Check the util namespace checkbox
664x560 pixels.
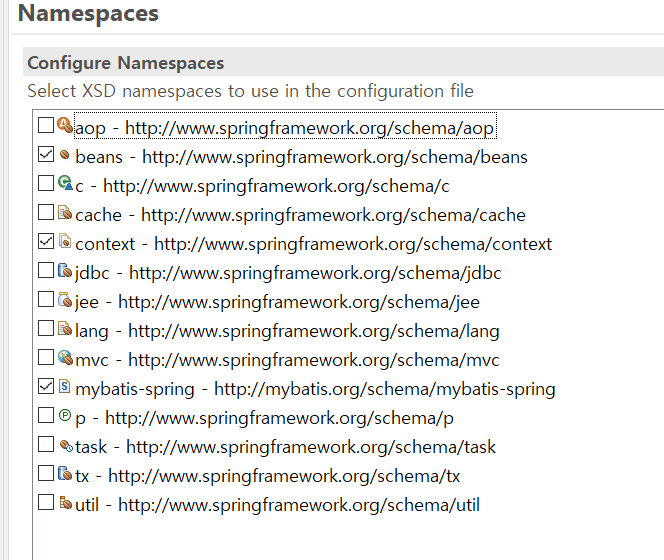[x=46, y=502]
